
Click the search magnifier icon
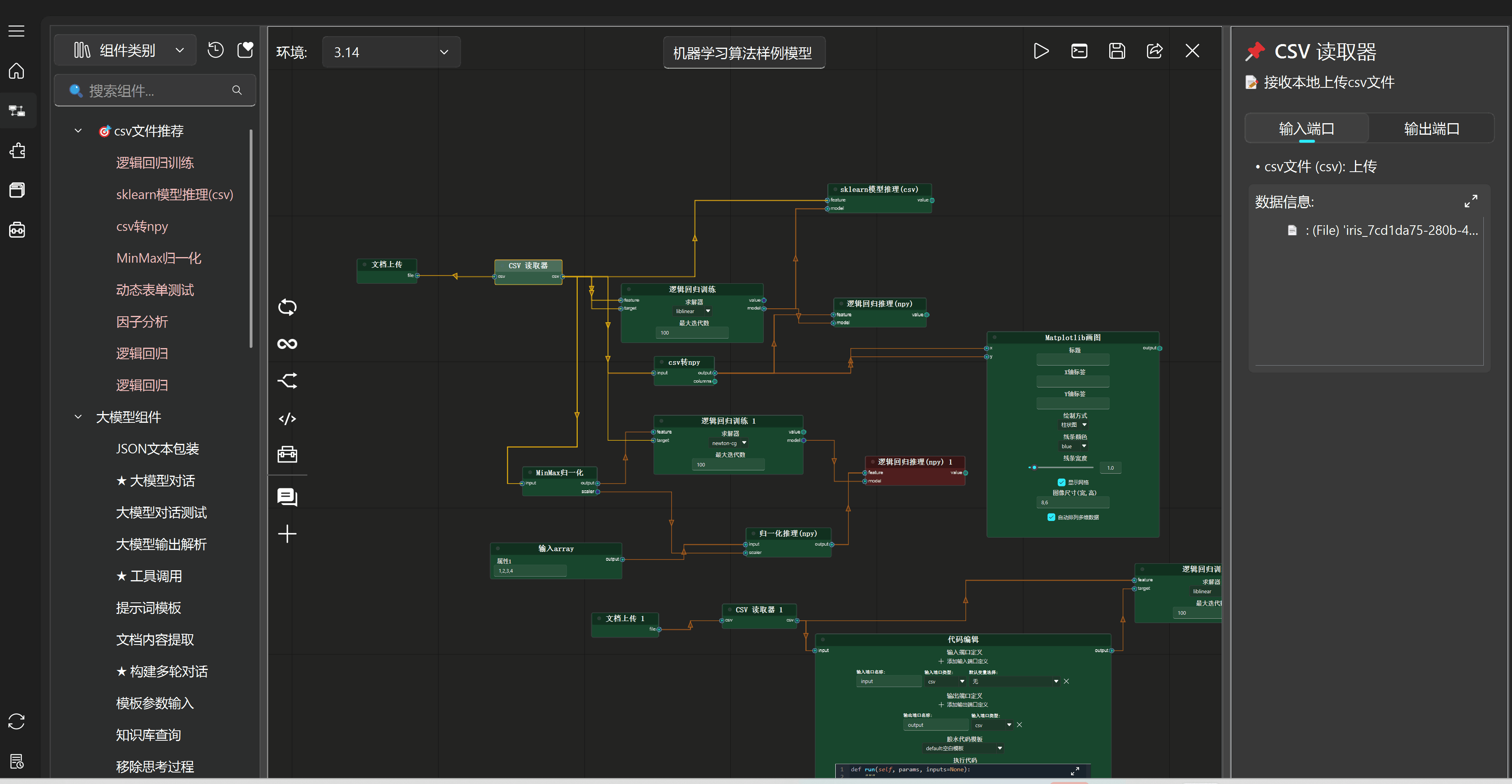coord(237,90)
